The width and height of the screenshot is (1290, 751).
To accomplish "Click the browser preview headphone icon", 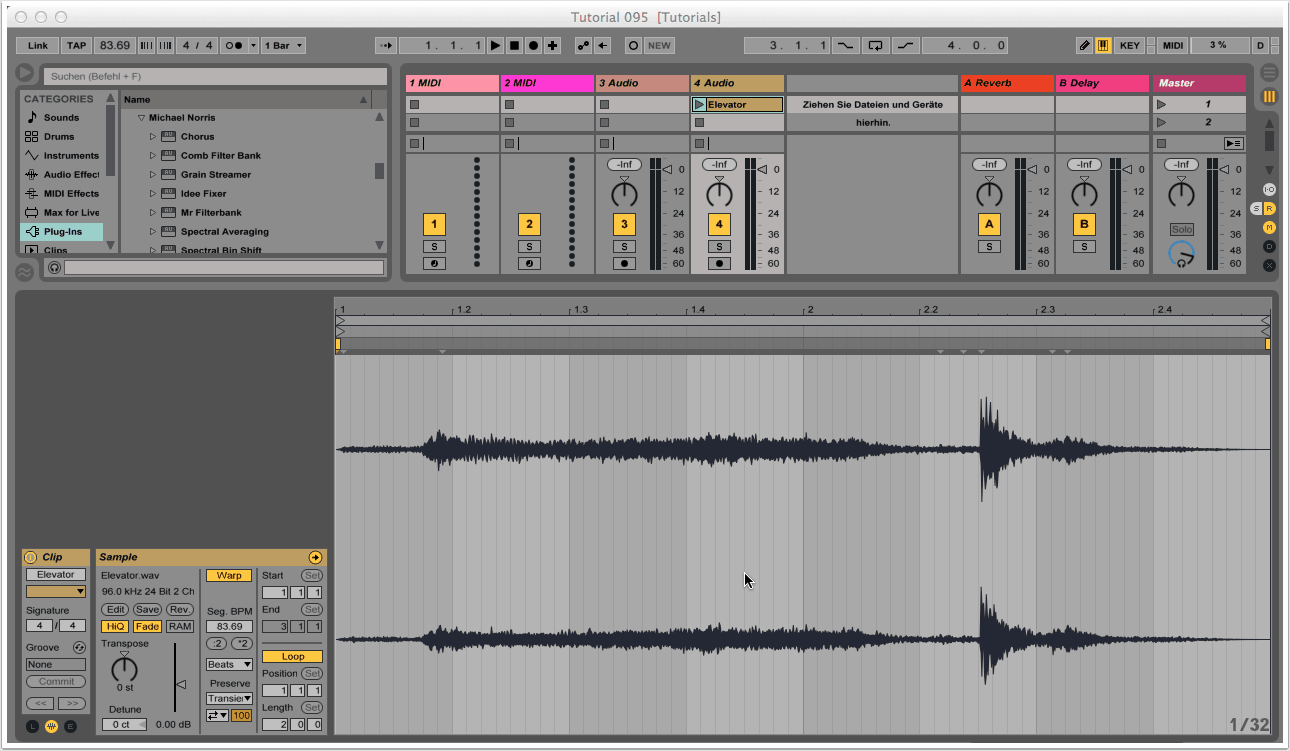I will click(54, 268).
